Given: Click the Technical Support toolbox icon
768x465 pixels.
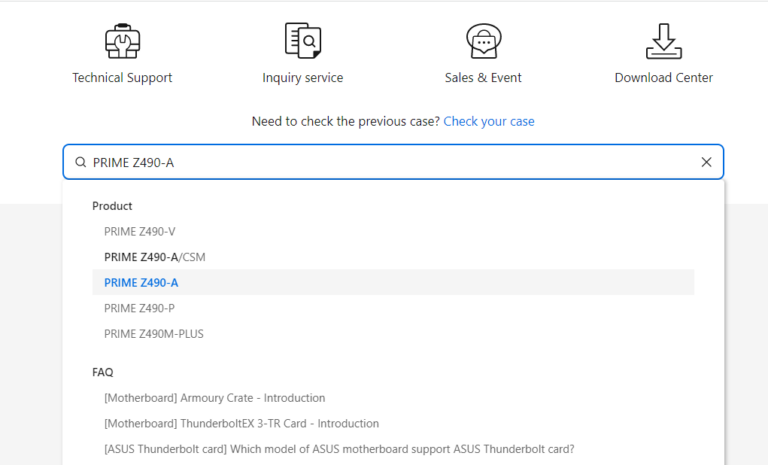Looking at the screenshot, I should click(x=122, y=41).
